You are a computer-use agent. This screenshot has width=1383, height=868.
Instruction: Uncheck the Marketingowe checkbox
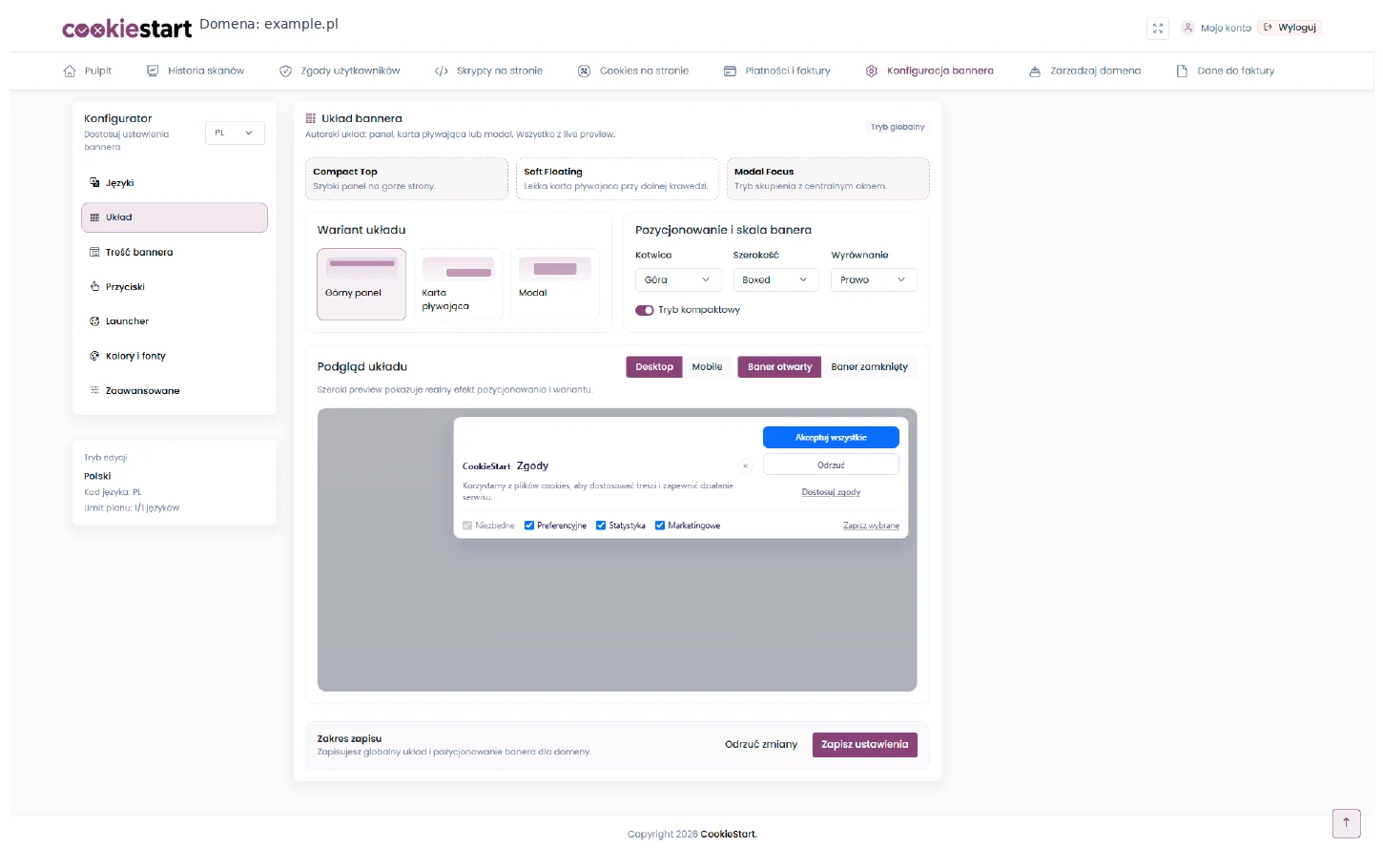point(659,526)
